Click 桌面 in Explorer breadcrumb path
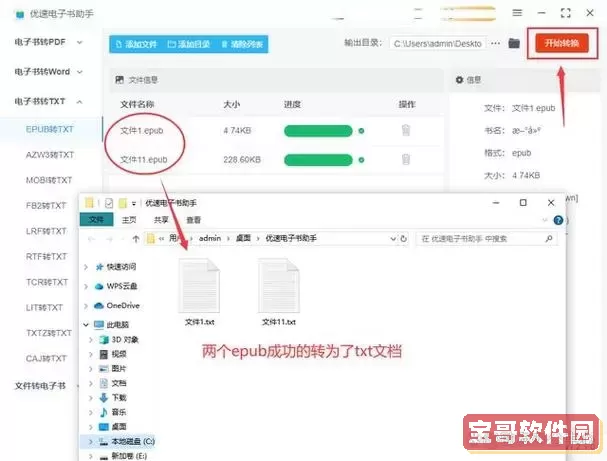Image resolution: width=607 pixels, height=461 pixels. coord(243,238)
